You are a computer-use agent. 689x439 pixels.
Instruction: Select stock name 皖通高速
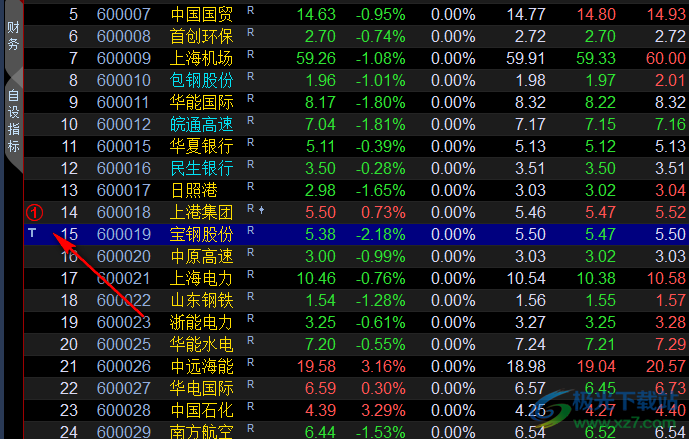point(202,124)
